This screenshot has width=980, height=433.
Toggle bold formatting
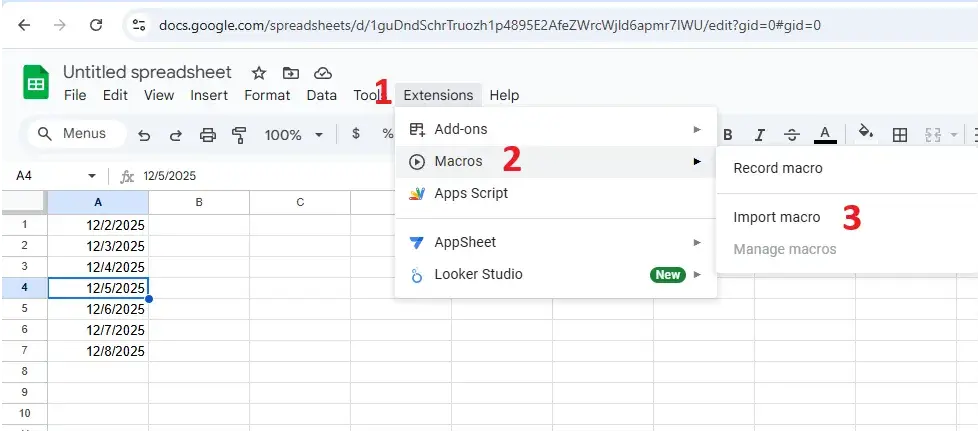pyautogui.click(x=728, y=135)
